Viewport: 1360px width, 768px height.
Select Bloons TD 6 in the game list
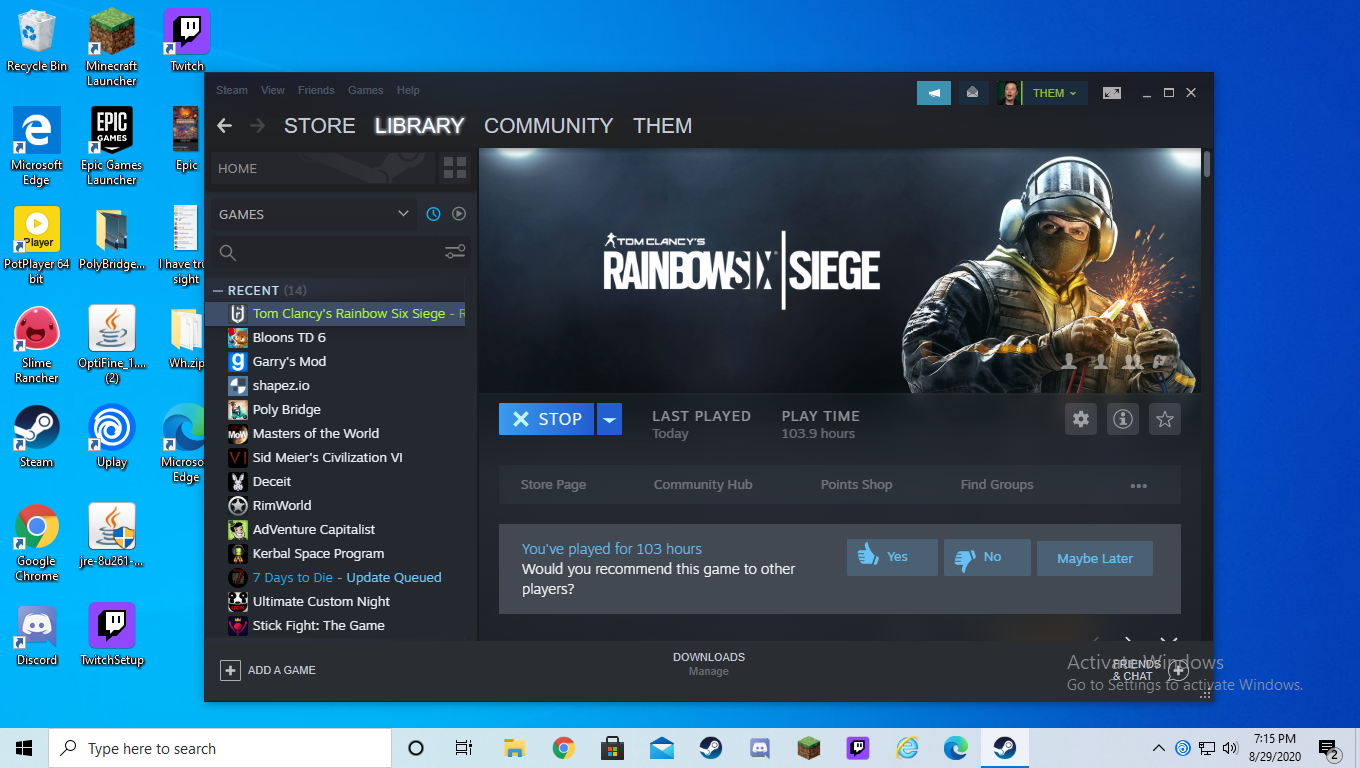click(x=335, y=338)
